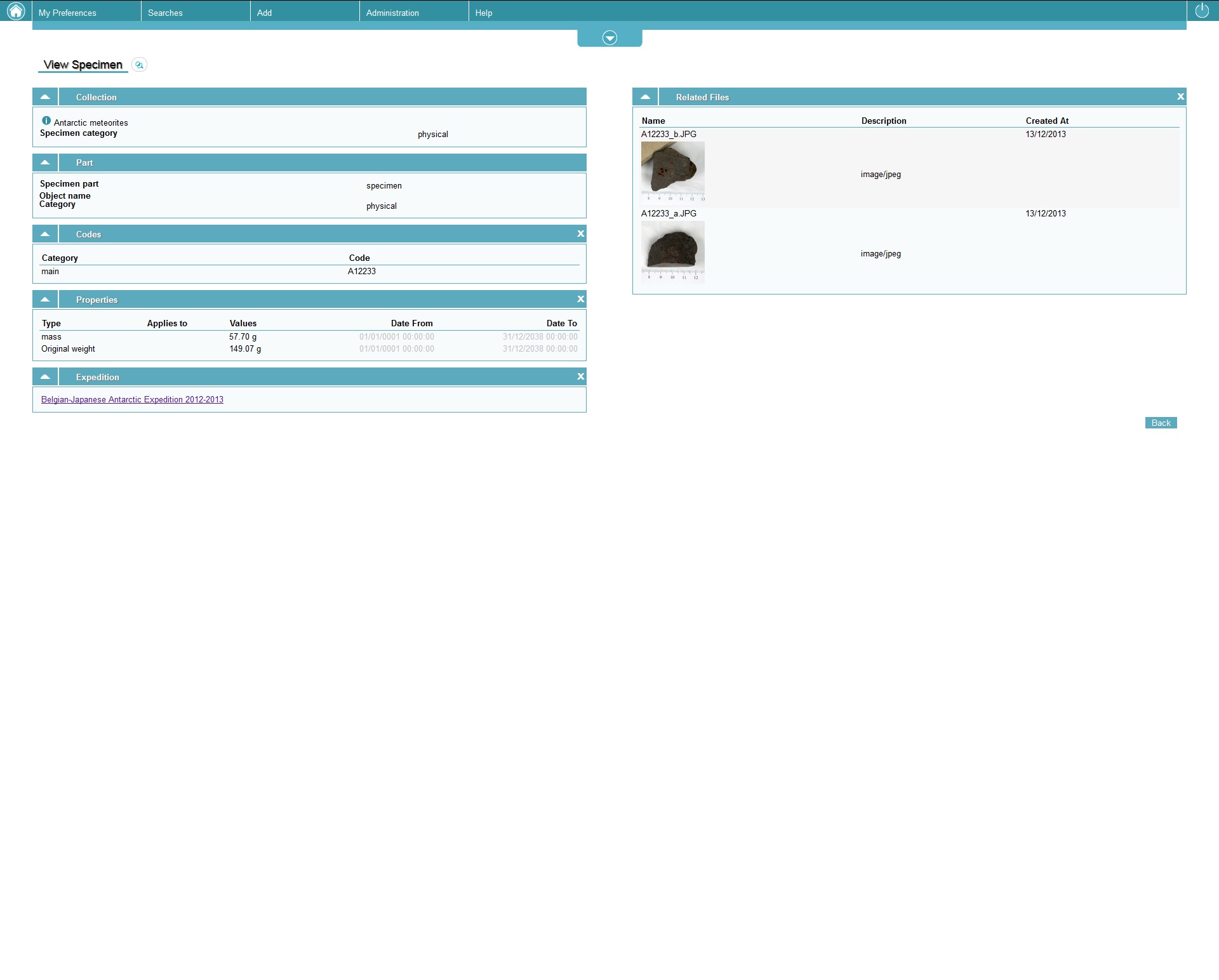The width and height of the screenshot is (1219, 980).
Task: Close the Codes widget with X
Action: coord(580,234)
